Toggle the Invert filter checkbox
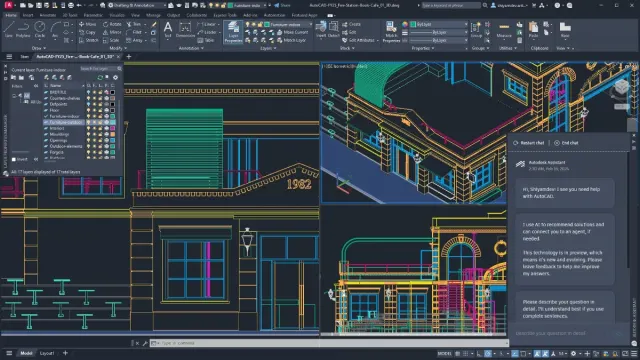 pos(14,159)
